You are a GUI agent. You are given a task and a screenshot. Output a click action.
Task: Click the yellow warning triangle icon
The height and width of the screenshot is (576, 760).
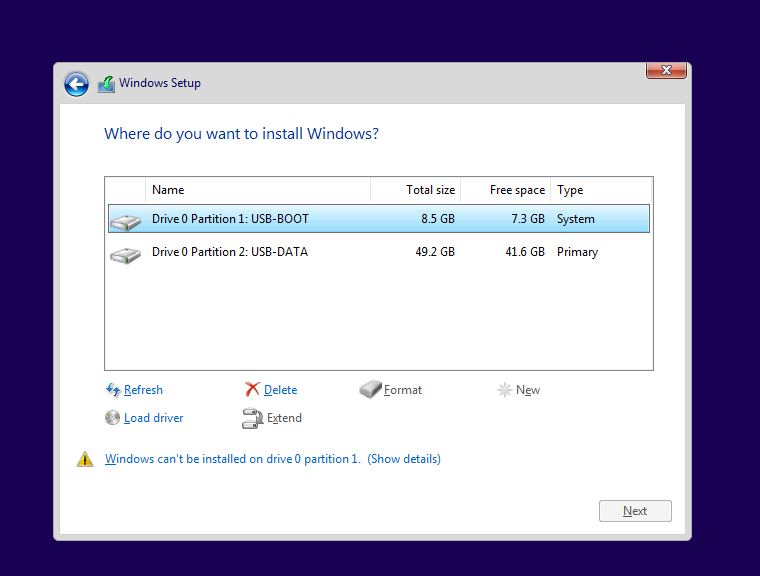click(85, 459)
